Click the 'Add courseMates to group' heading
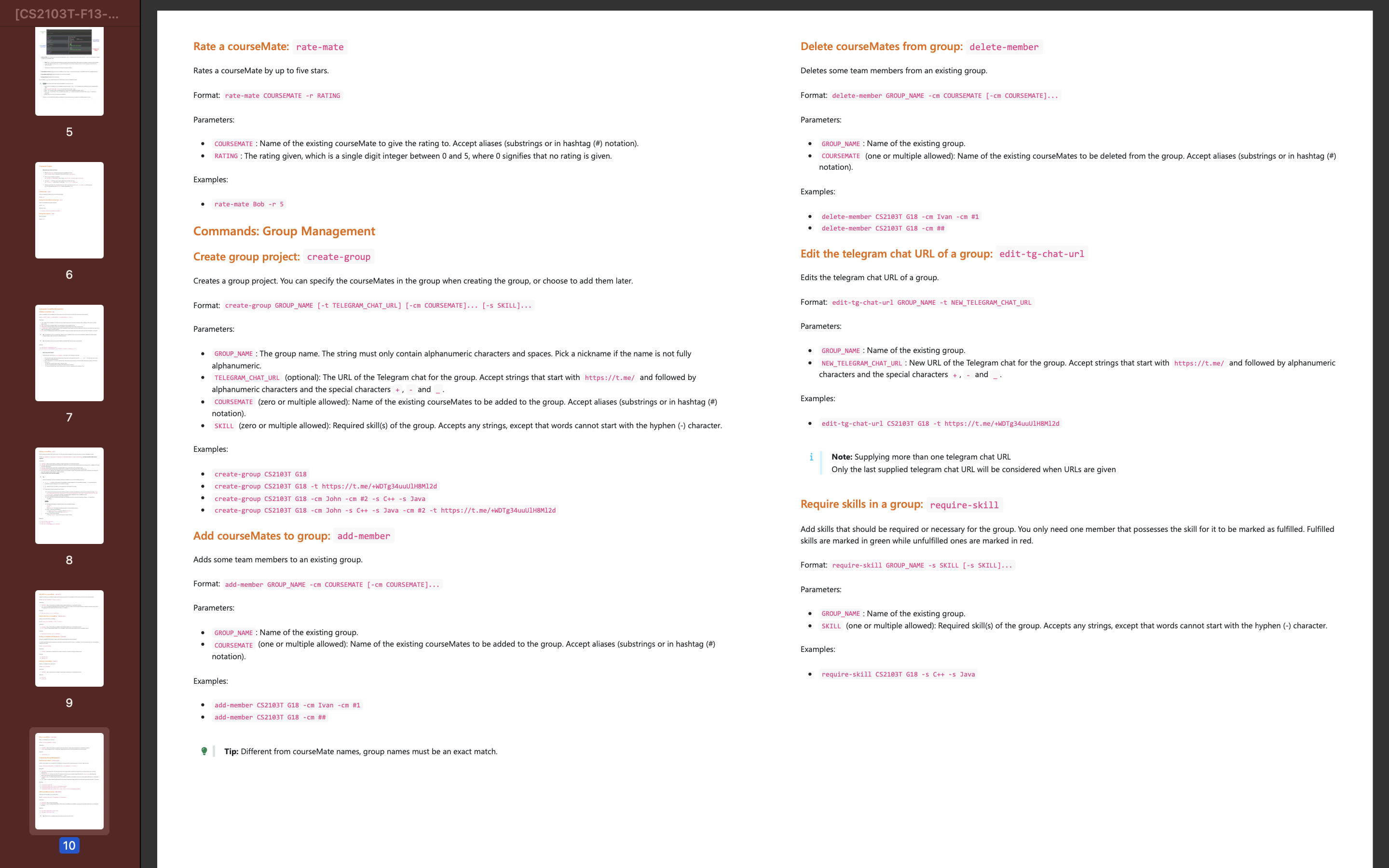 (261, 536)
